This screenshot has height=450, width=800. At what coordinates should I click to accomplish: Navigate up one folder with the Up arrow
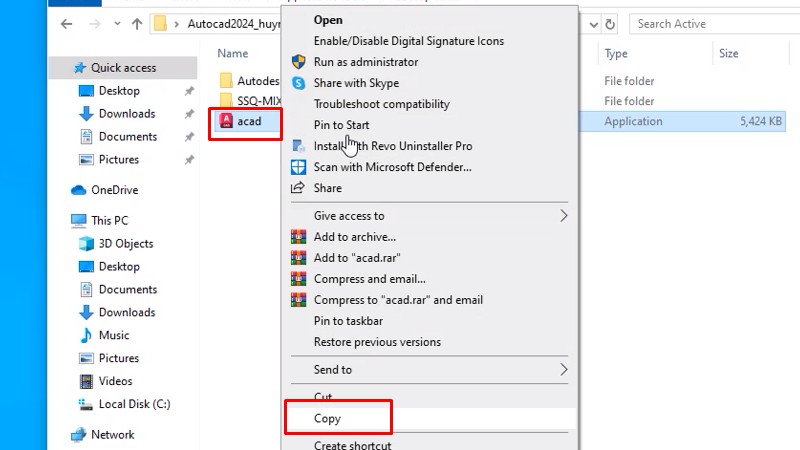click(135, 24)
